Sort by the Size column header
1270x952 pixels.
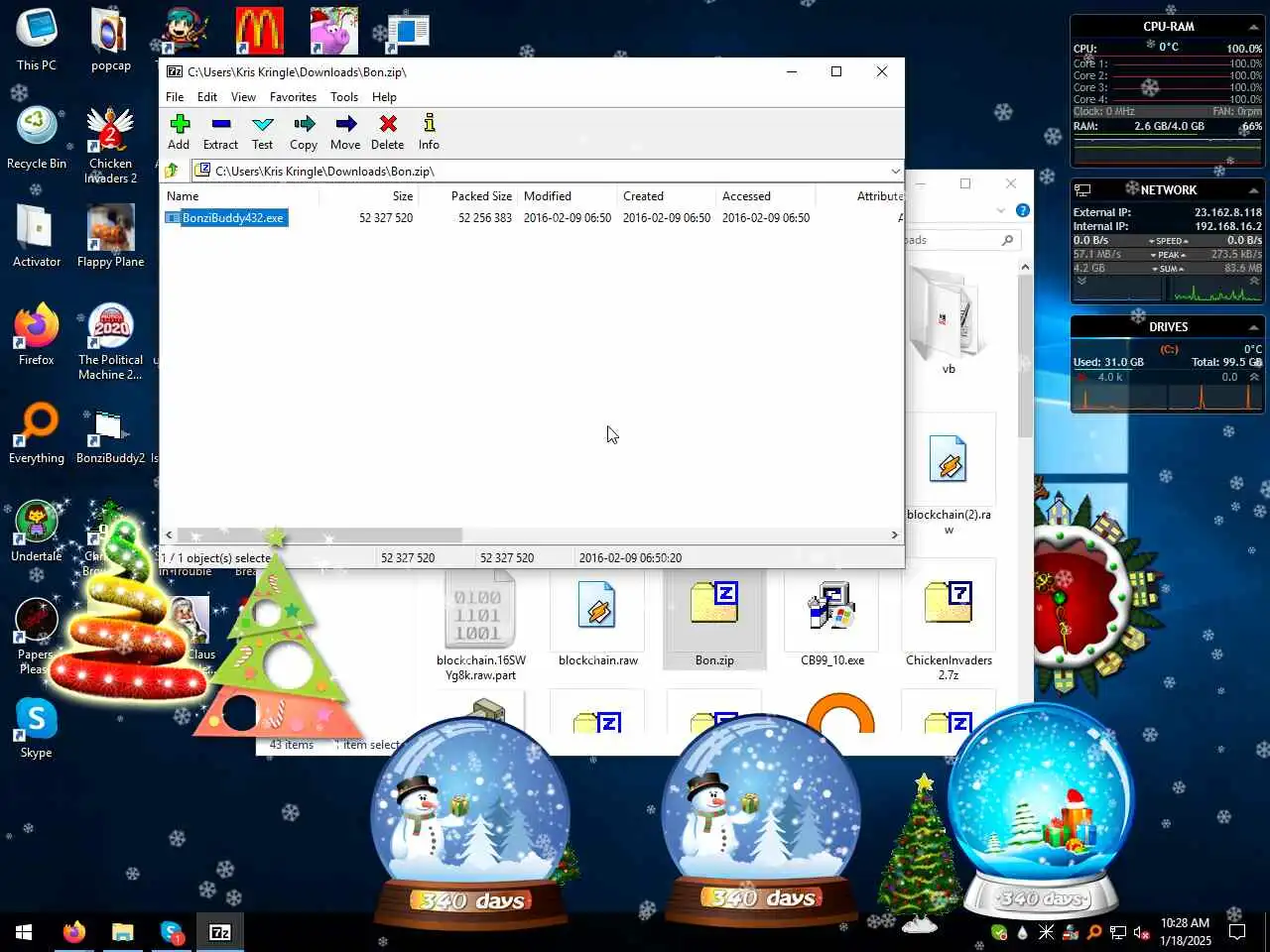pyautogui.click(x=368, y=196)
